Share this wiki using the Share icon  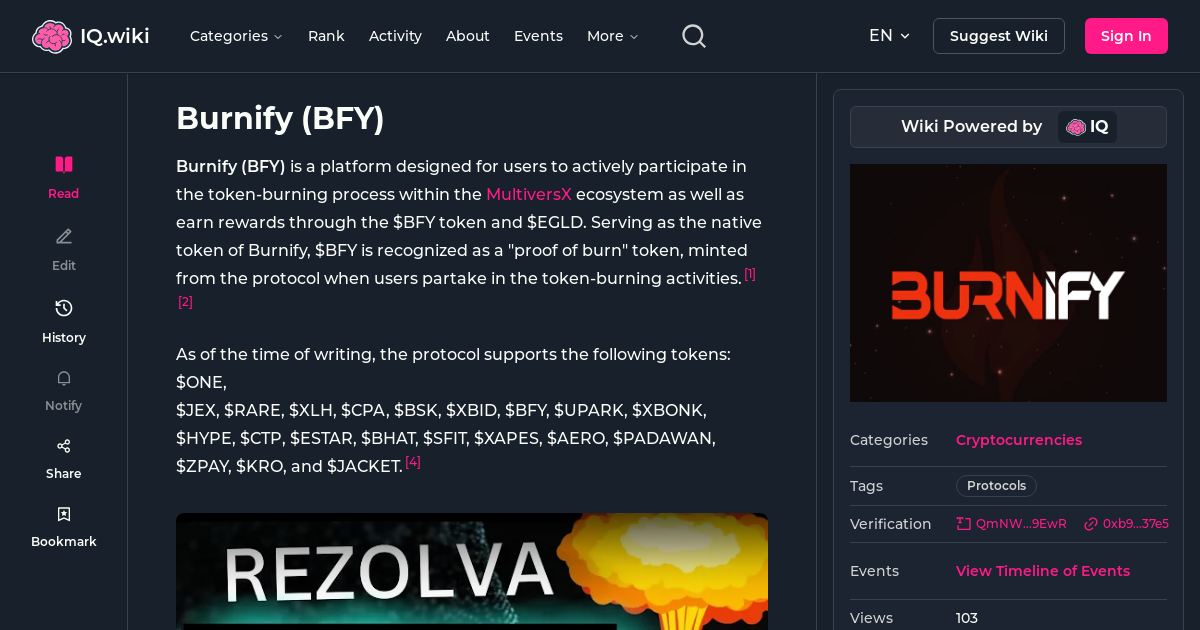[x=63, y=445]
